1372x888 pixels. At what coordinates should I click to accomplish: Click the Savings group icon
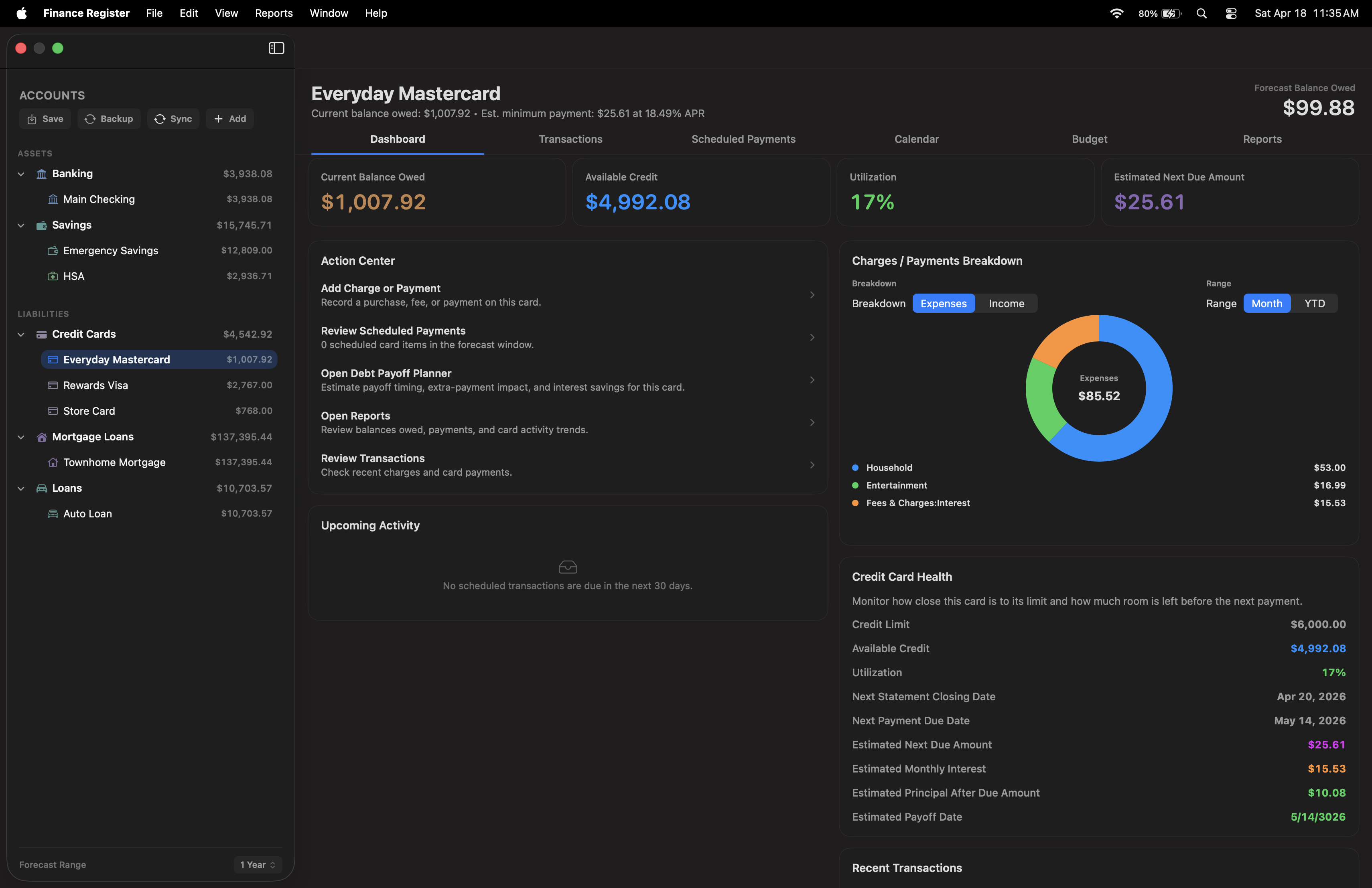click(x=41, y=225)
